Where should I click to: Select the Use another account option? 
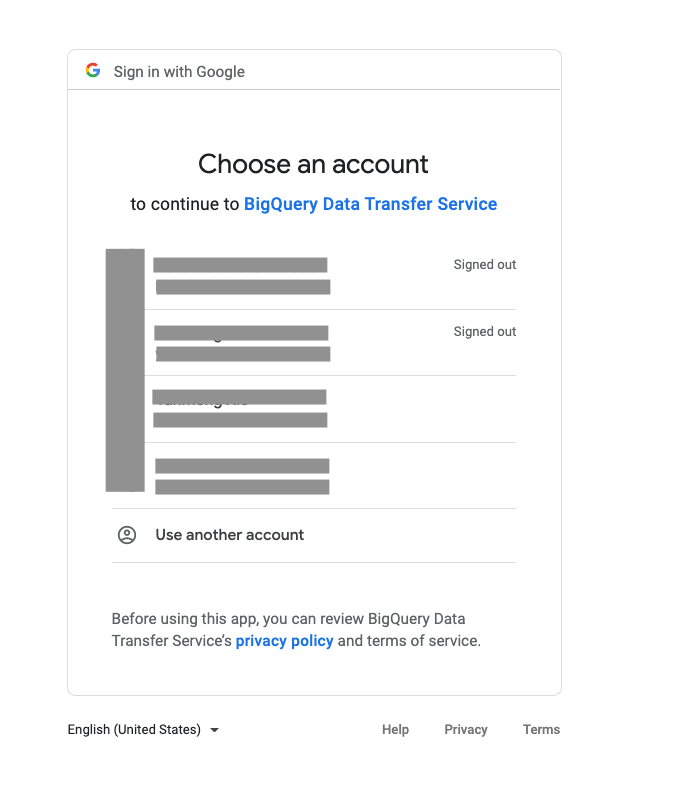pos(229,535)
